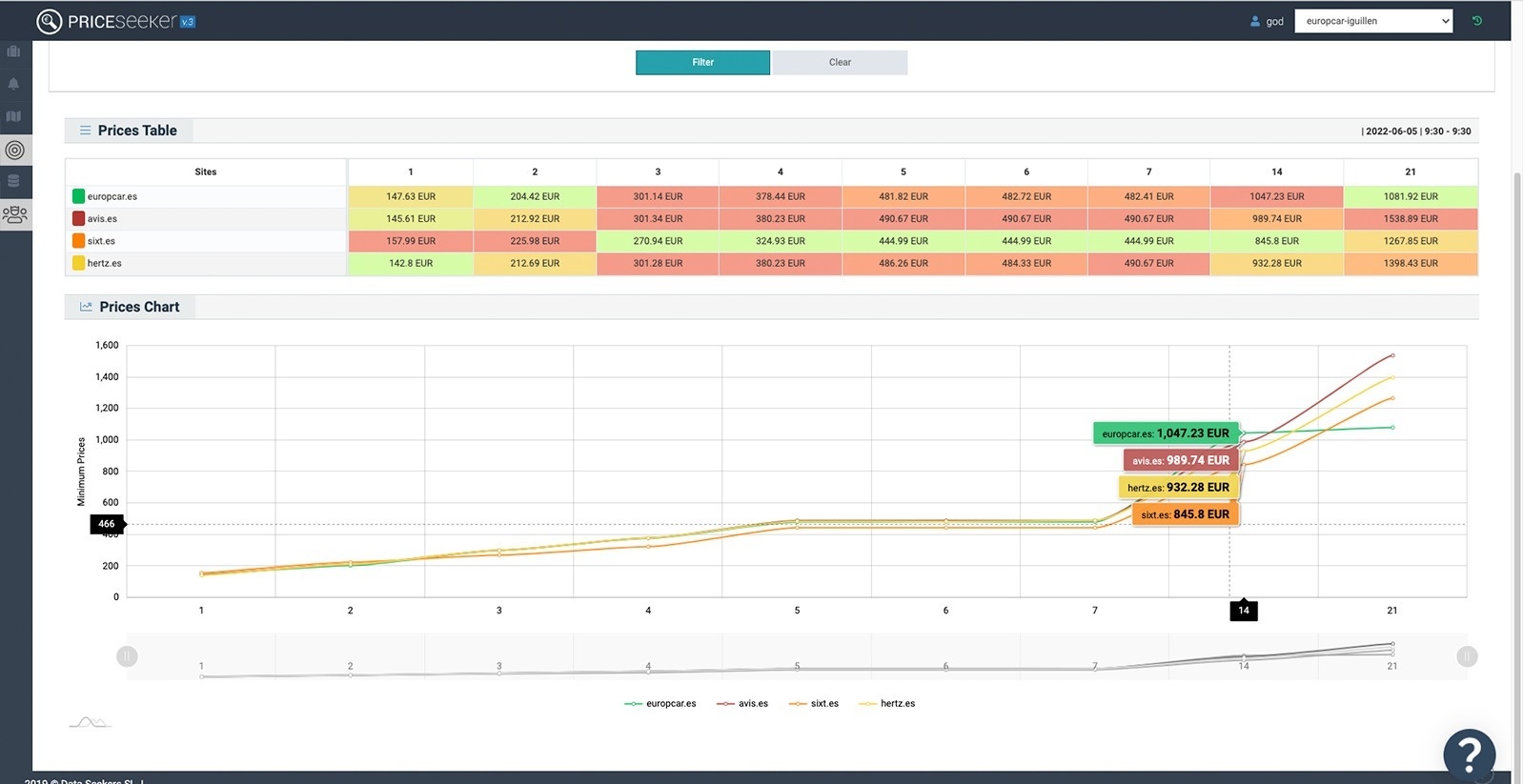Click the 466 value label on y-axis
This screenshot has width=1523, height=784.
click(x=107, y=524)
